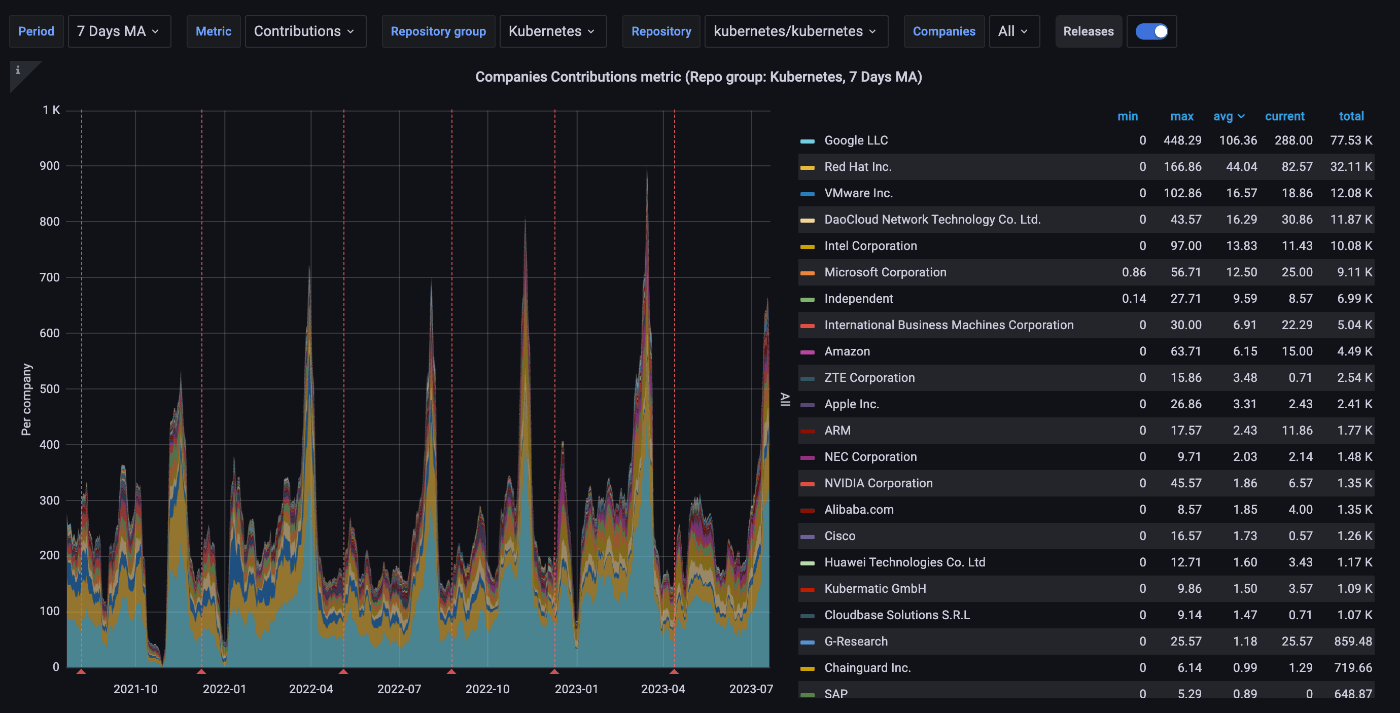The width and height of the screenshot is (1400, 713).
Task: Select Google LLC series in legend
Action: pyautogui.click(x=855, y=141)
